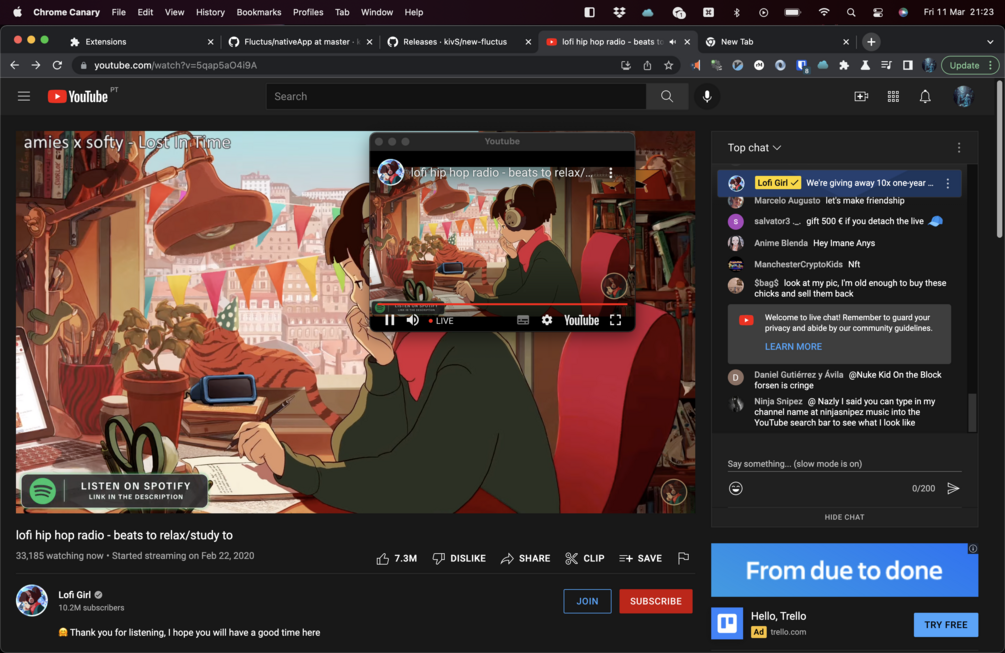The image size is (1005, 653).
Task: Click the search magnifier button
Action: point(667,96)
